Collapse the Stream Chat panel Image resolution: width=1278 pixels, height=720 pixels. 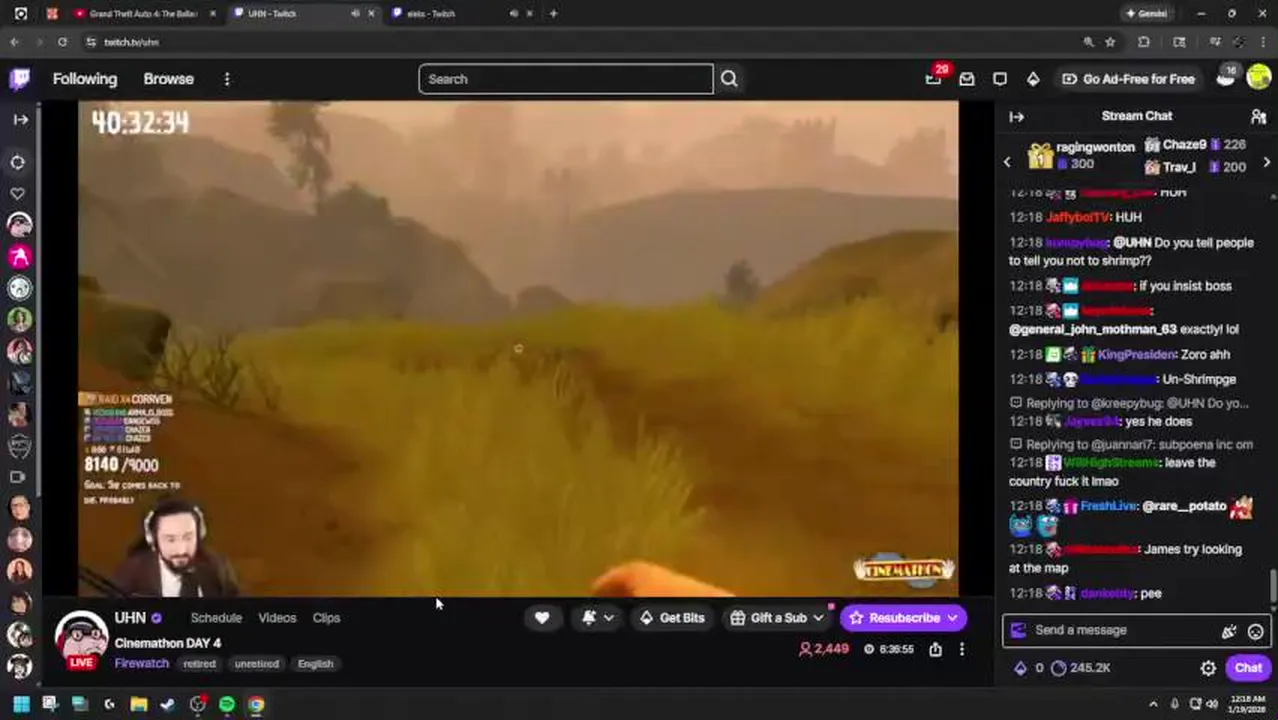point(1017,117)
